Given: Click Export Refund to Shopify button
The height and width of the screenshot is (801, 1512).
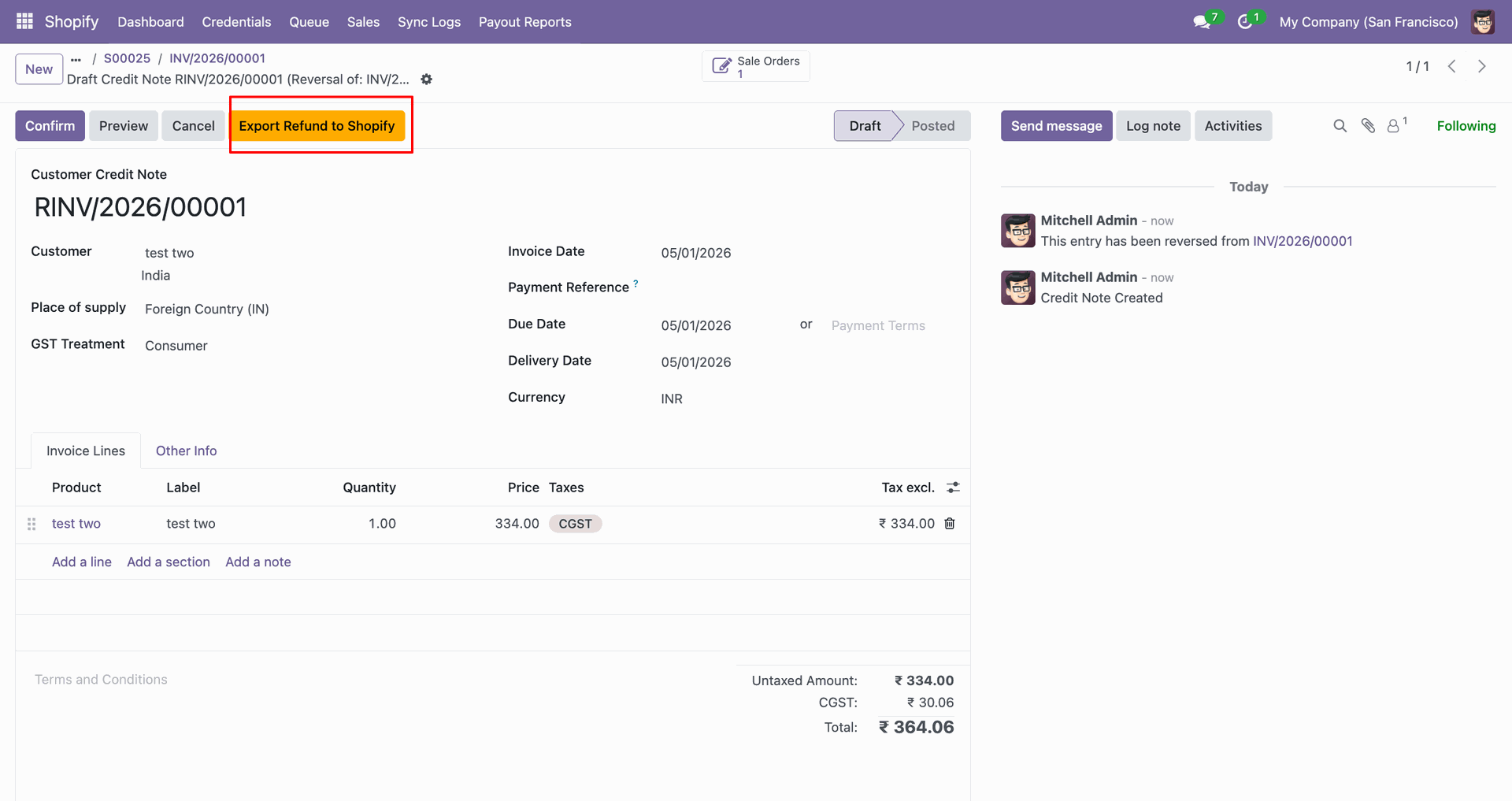Looking at the screenshot, I should (x=317, y=126).
